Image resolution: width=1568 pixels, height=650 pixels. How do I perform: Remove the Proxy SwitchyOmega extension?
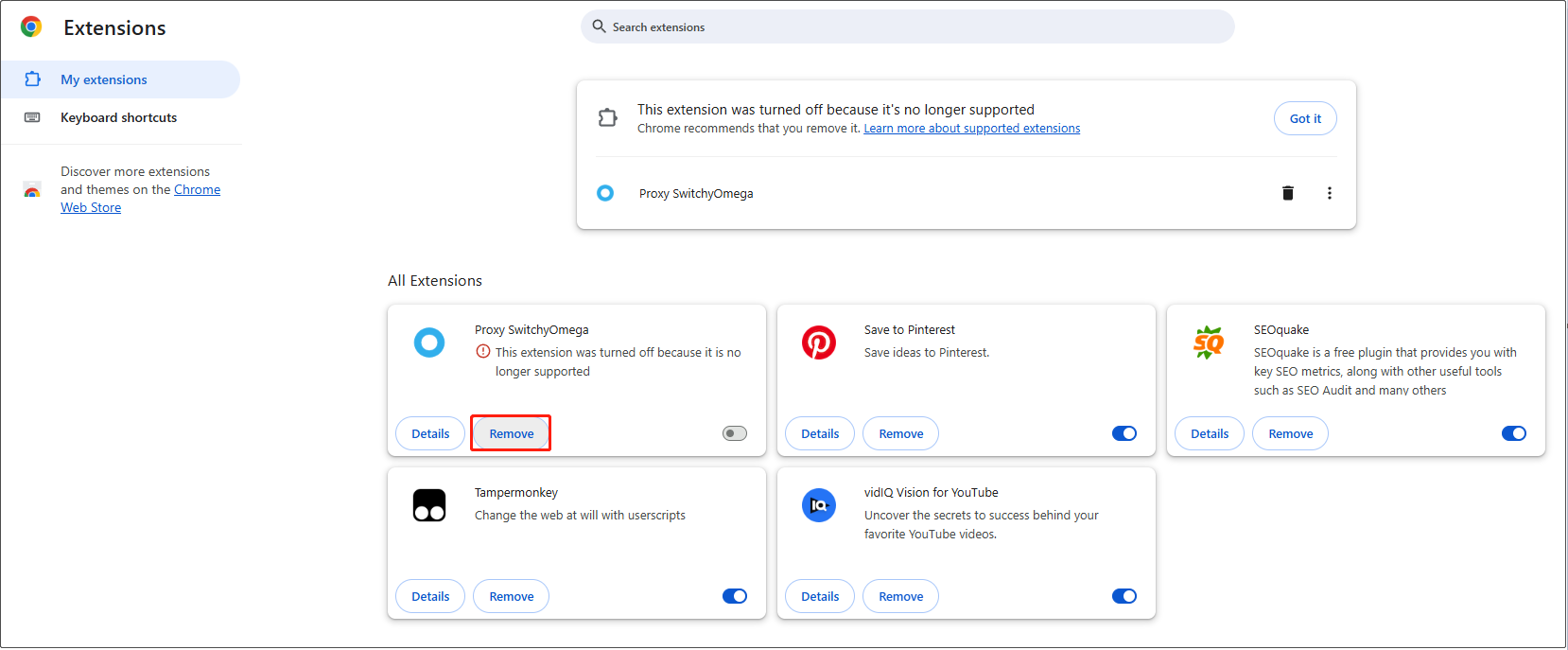point(511,433)
